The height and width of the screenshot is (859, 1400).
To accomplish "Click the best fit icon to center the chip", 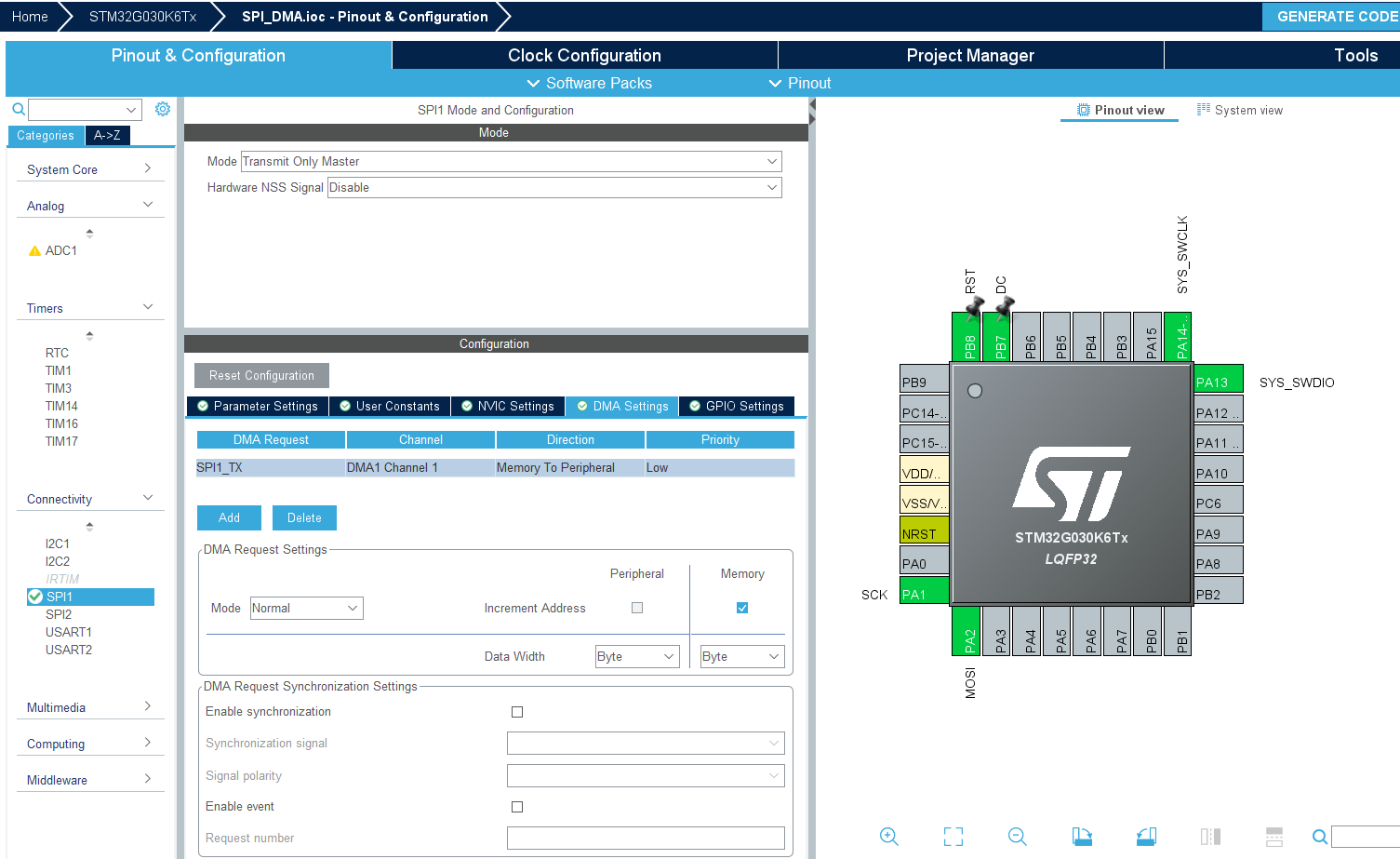I will click(953, 837).
